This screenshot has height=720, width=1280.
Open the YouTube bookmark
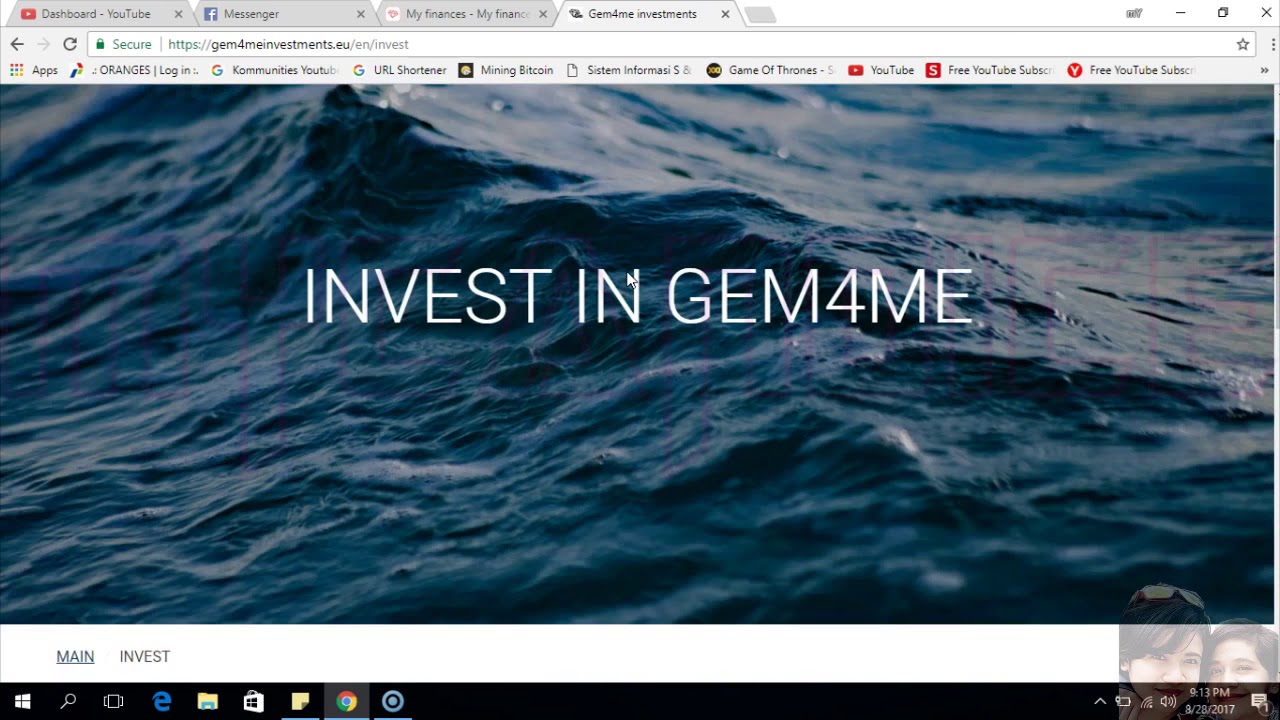(881, 70)
